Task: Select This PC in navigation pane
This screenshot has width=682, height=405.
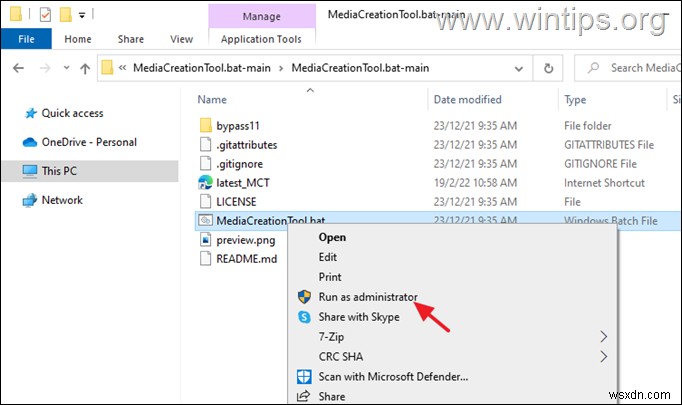Action: click(90, 171)
